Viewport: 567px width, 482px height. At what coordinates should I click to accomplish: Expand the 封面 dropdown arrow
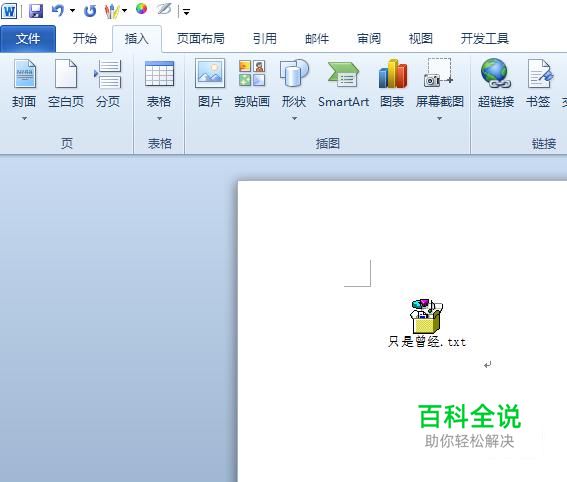[x=24, y=118]
